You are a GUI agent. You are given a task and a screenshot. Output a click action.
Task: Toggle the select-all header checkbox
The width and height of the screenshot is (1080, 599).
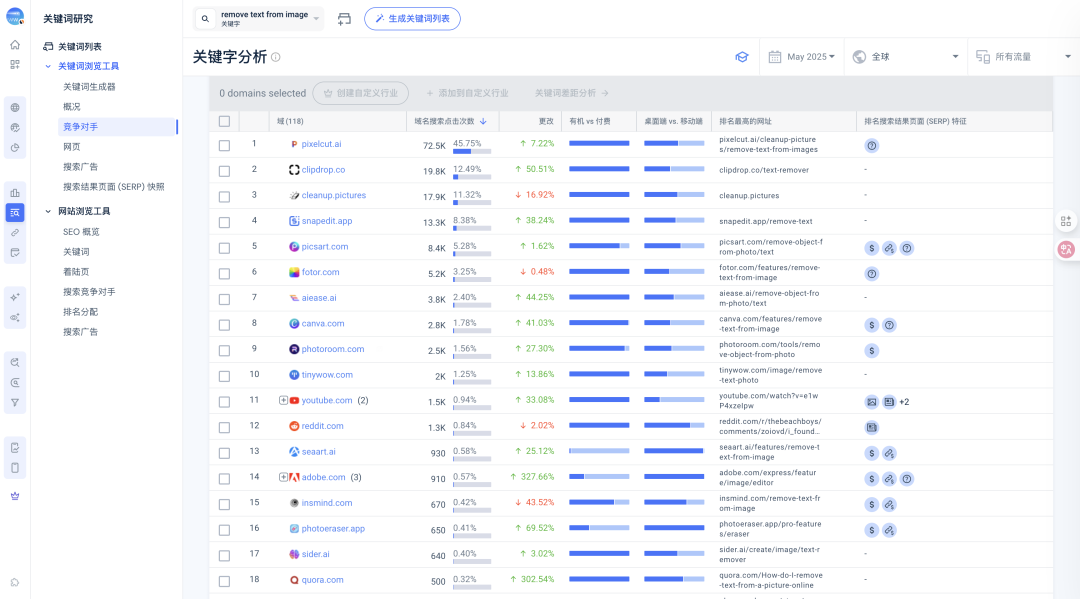pyautogui.click(x=225, y=121)
